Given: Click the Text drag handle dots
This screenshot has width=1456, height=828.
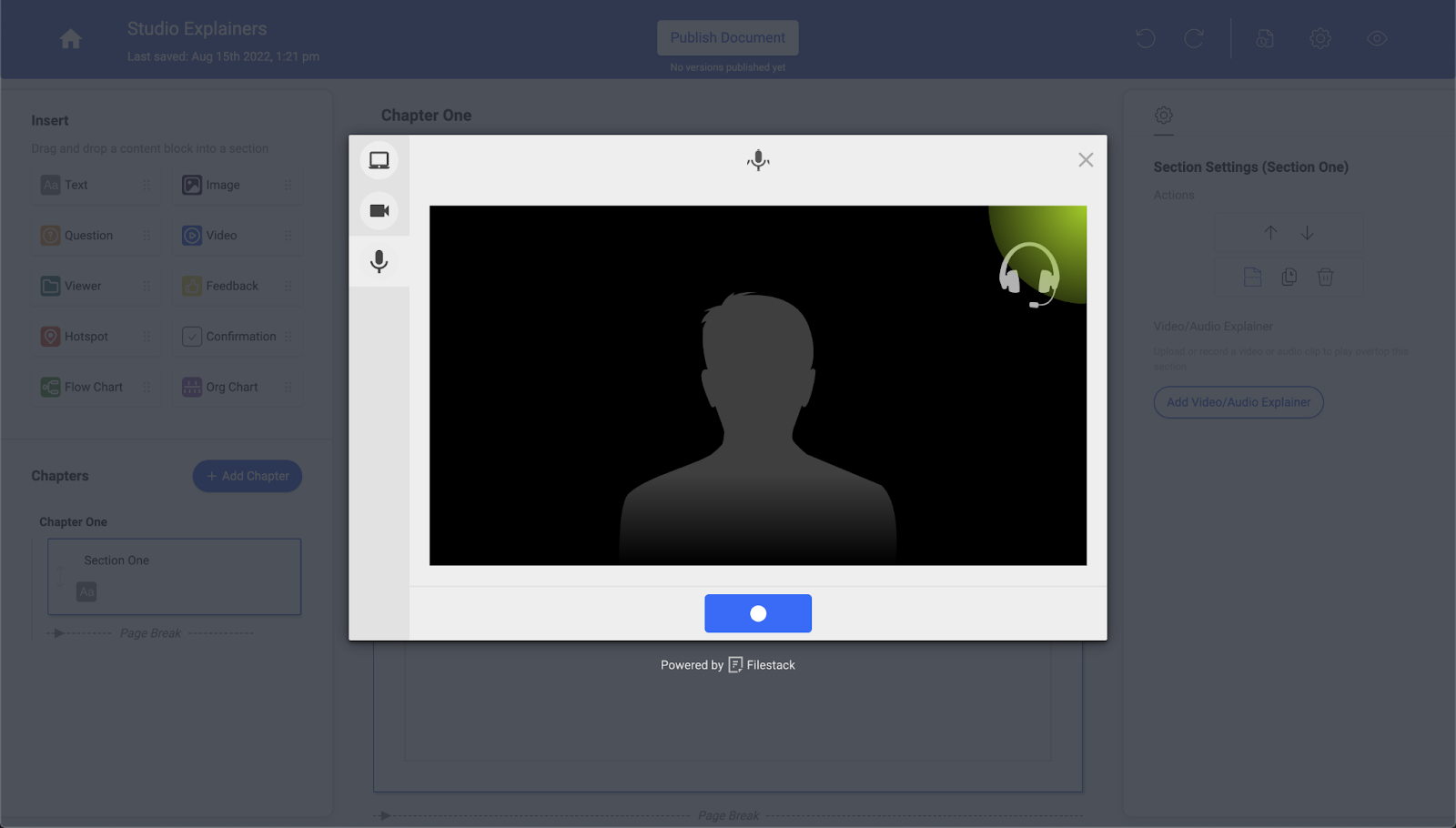Looking at the screenshot, I should coord(147,185).
